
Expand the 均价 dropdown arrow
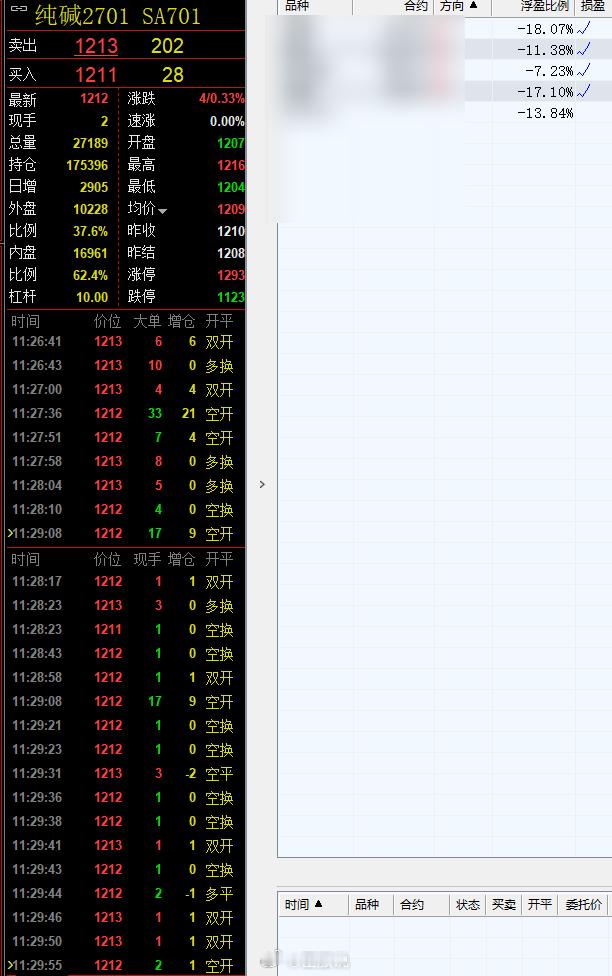[x=162, y=211]
